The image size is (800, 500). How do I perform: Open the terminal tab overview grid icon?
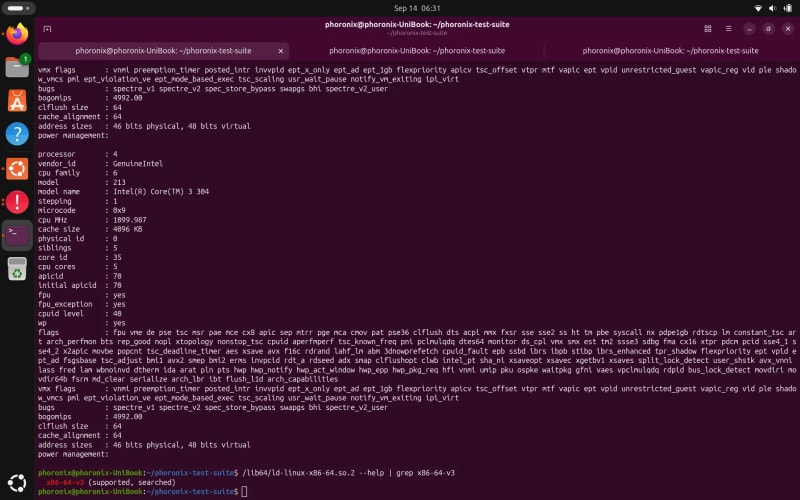[x=708, y=29]
